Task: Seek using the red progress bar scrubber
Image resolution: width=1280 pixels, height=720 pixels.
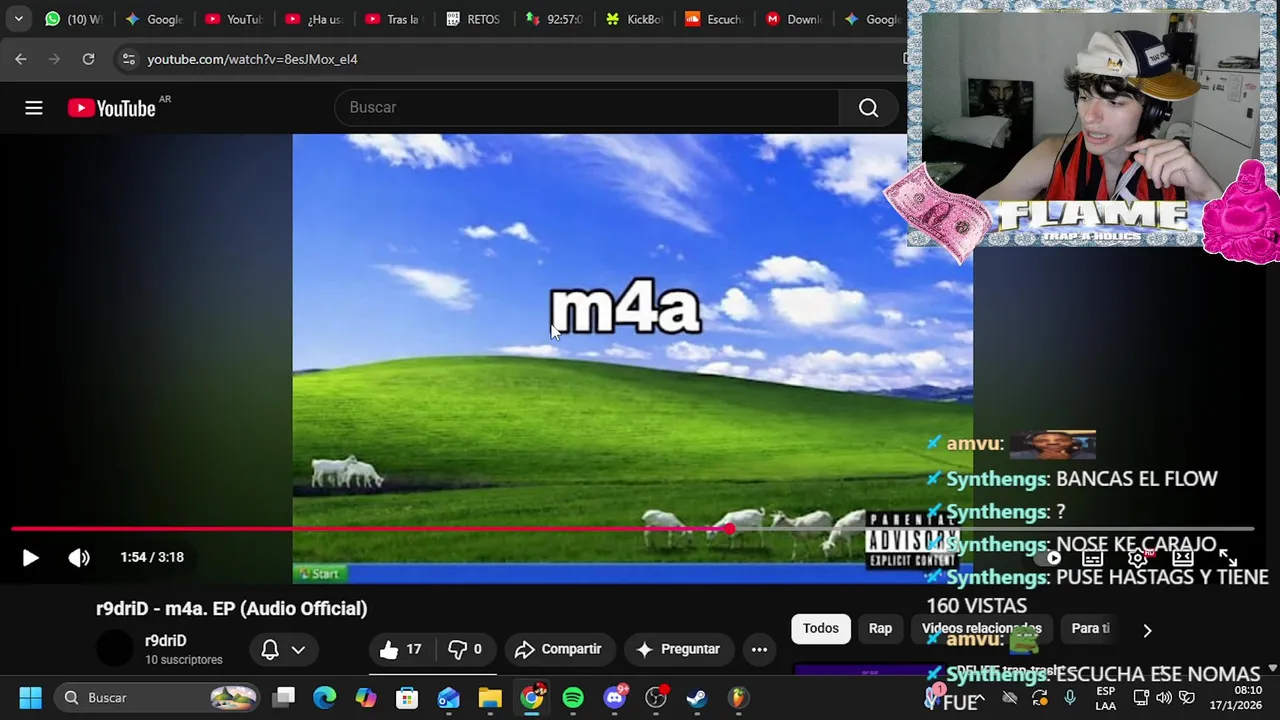Action: [x=730, y=528]
